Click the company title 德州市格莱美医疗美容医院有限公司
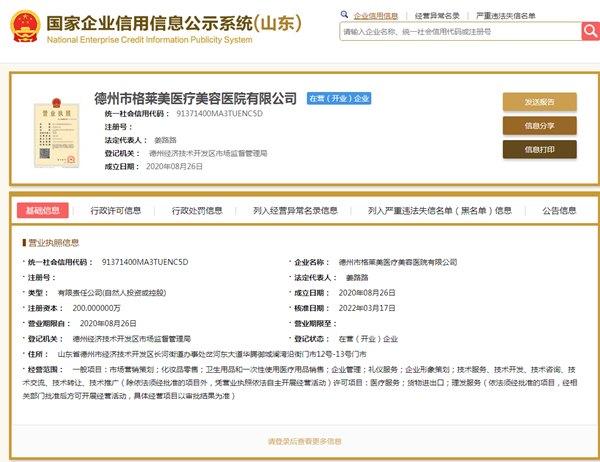This screenshot has height=462, width=600. pos(196,98)
